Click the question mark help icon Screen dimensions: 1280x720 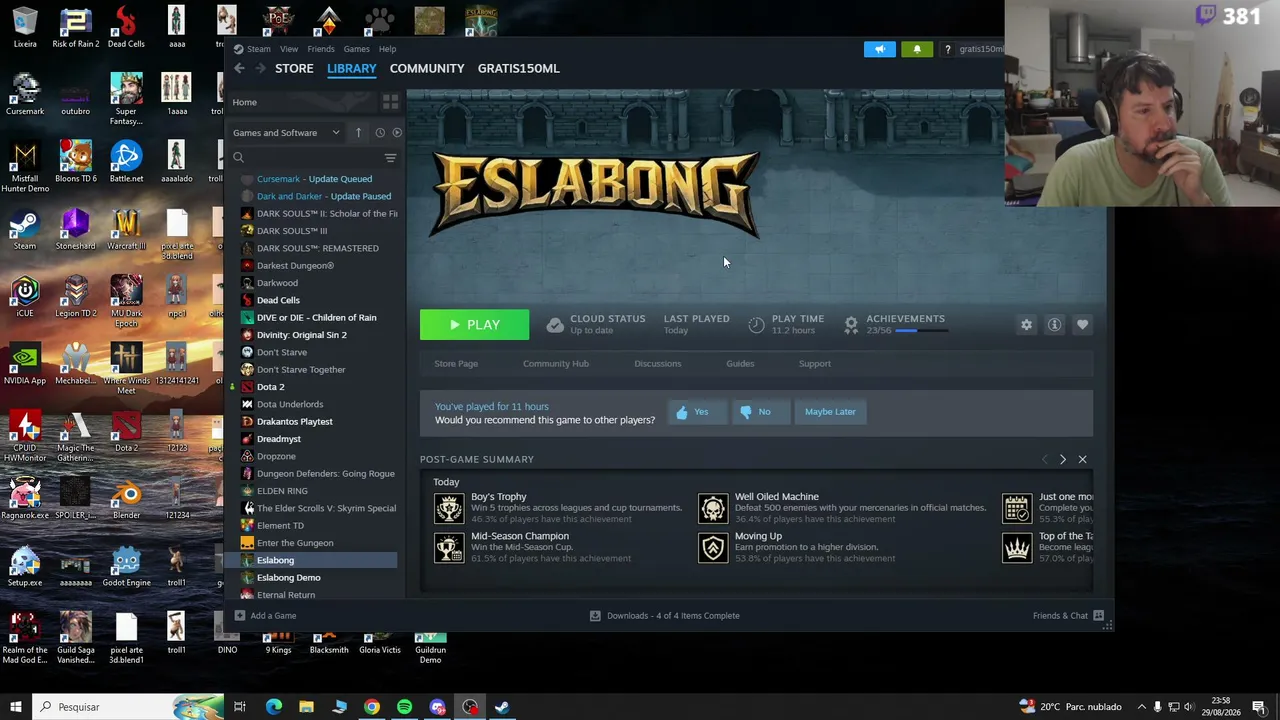[x=947, y=49]
